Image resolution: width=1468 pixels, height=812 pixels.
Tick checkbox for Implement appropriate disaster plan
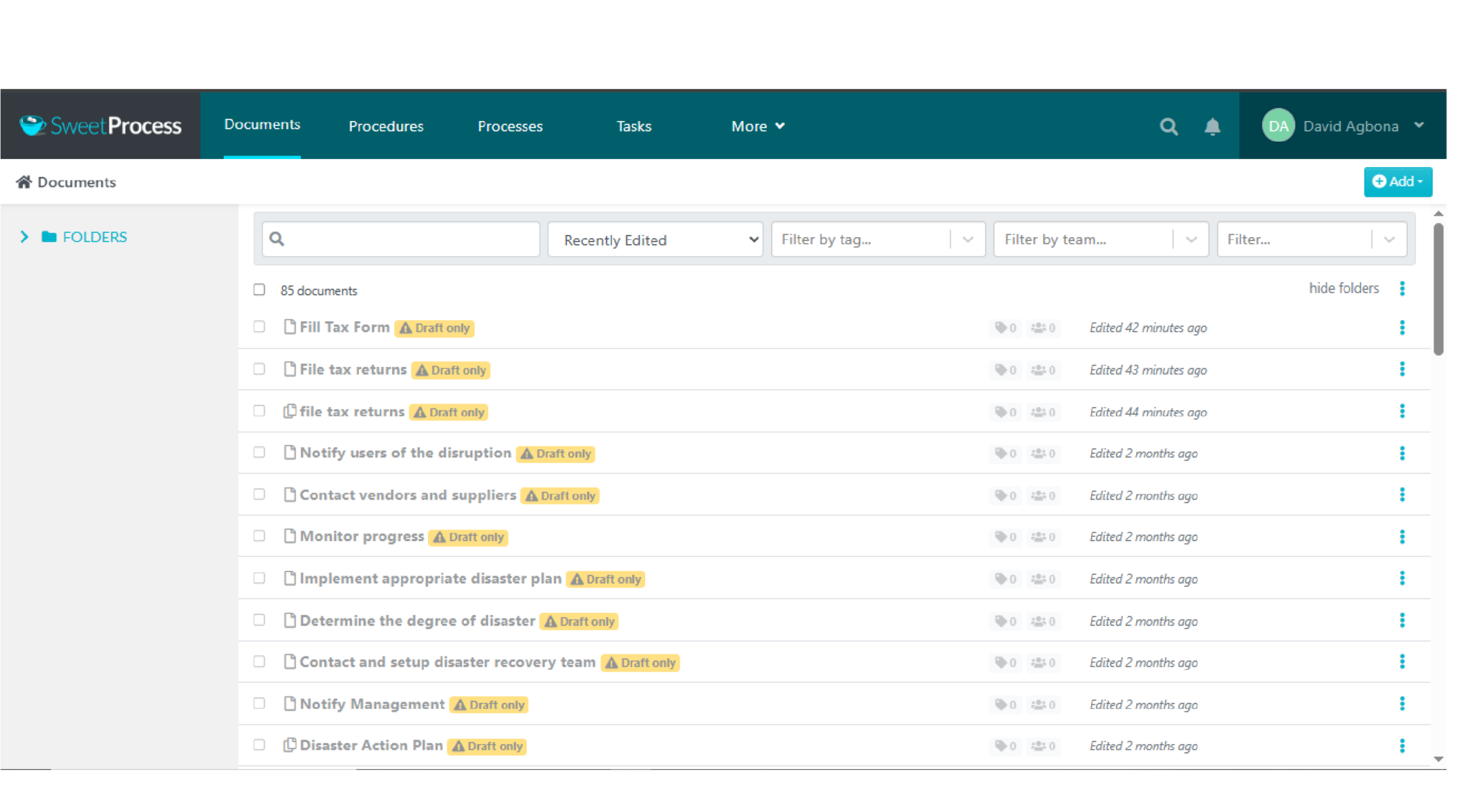(x=259, y=578)
